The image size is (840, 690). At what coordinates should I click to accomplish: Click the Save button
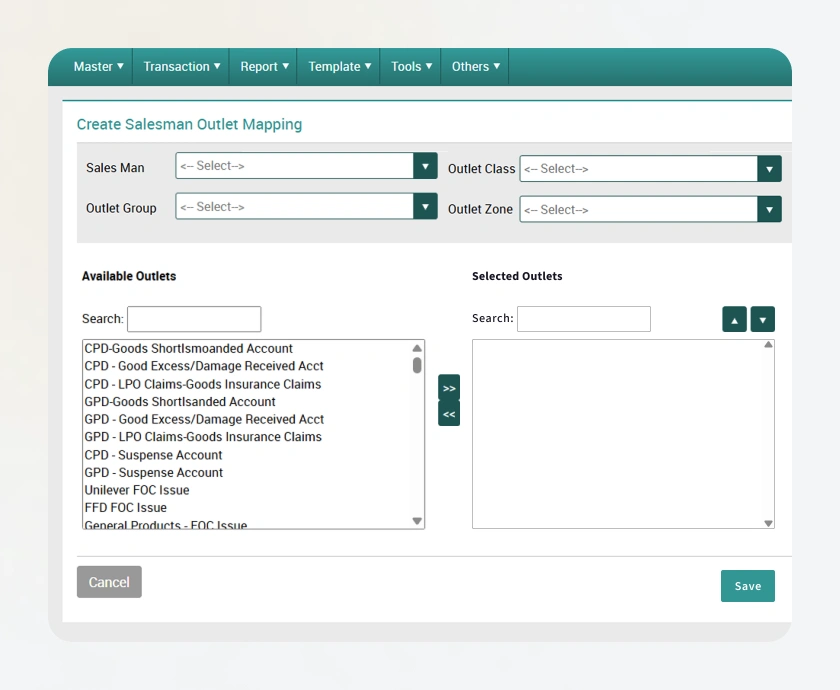747,586
